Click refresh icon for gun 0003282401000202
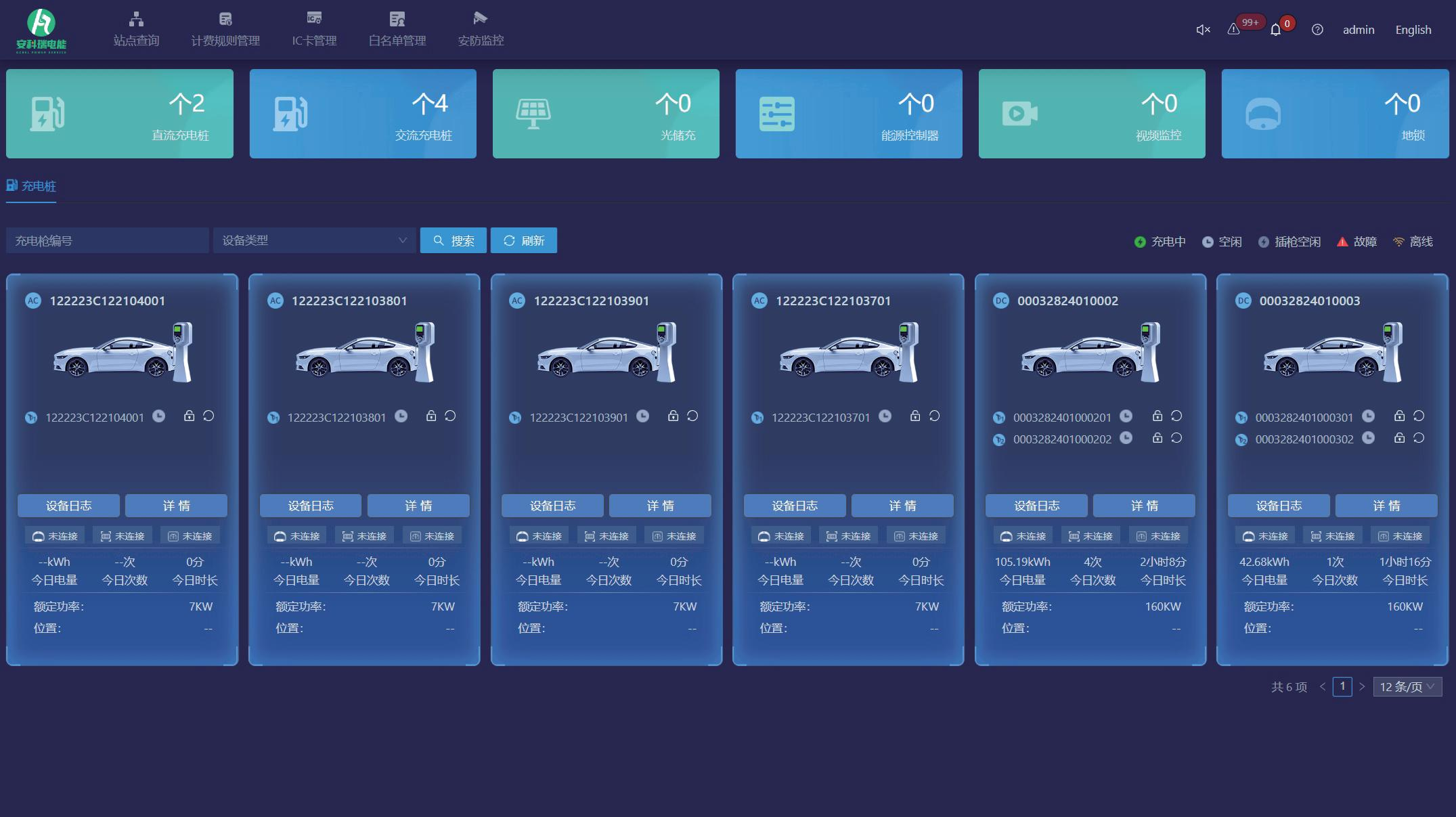Image resolution: width=1456 pixels, height=817 pixels. pyautogui.click(x=1176, y=438)
